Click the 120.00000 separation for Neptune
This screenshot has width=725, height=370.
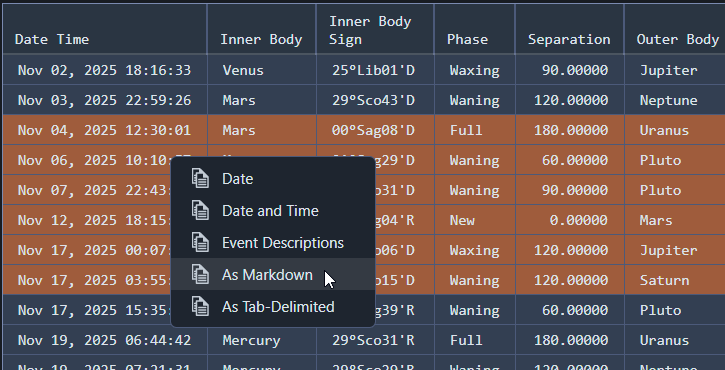(570, 100)
